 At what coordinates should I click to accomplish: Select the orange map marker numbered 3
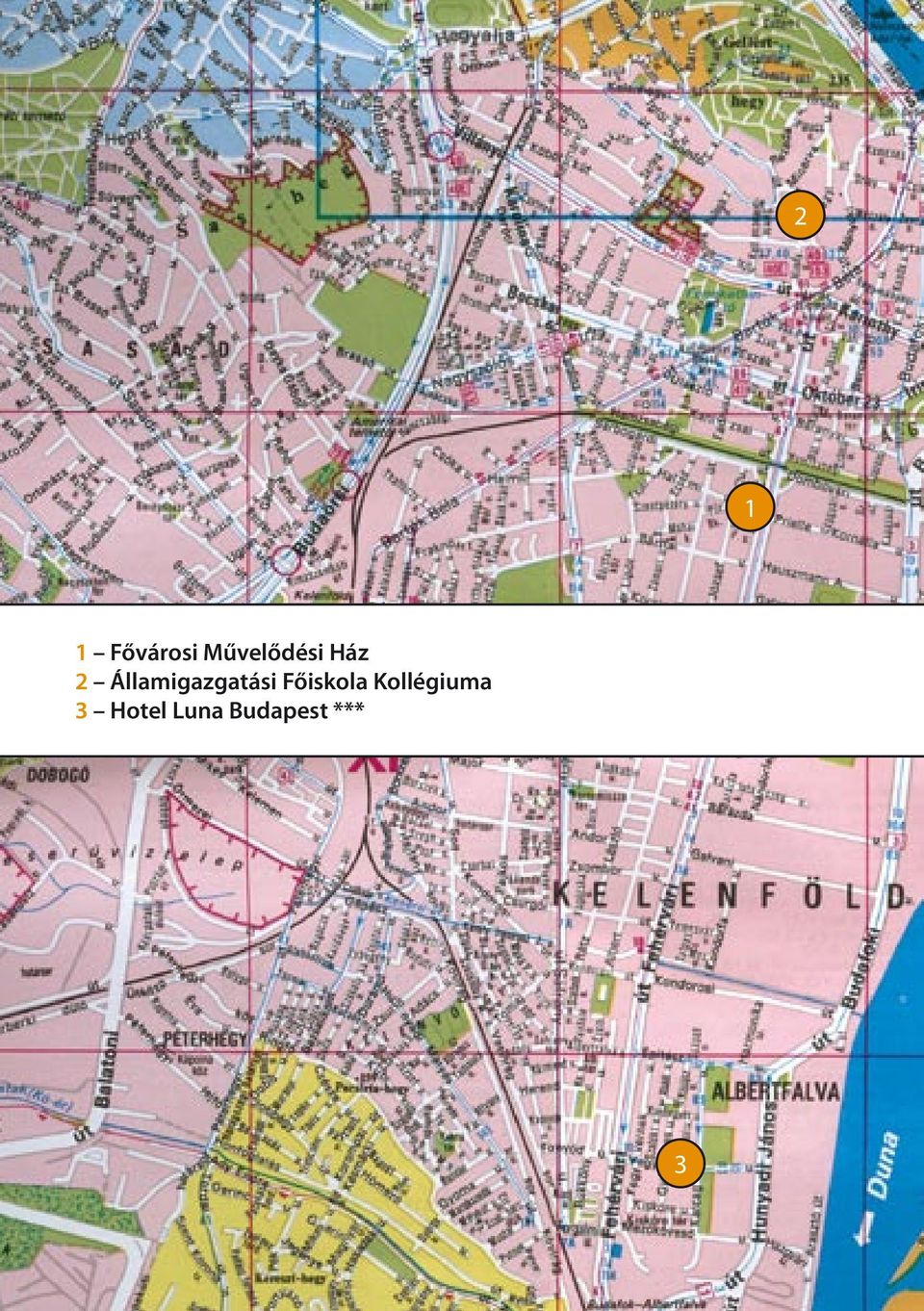680,1164
